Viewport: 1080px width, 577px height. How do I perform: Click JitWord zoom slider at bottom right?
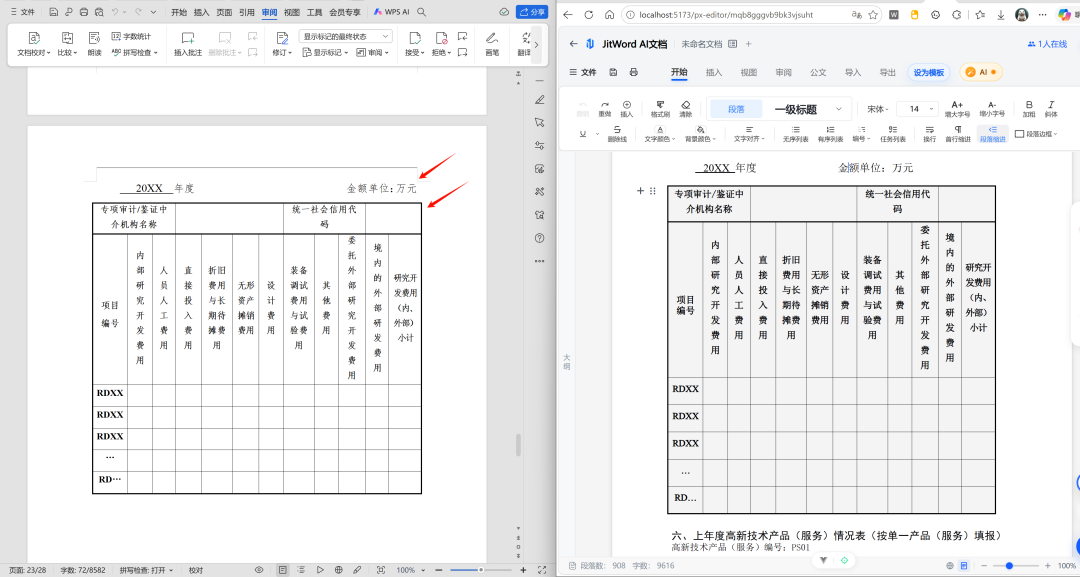(x=1015, y=565)
